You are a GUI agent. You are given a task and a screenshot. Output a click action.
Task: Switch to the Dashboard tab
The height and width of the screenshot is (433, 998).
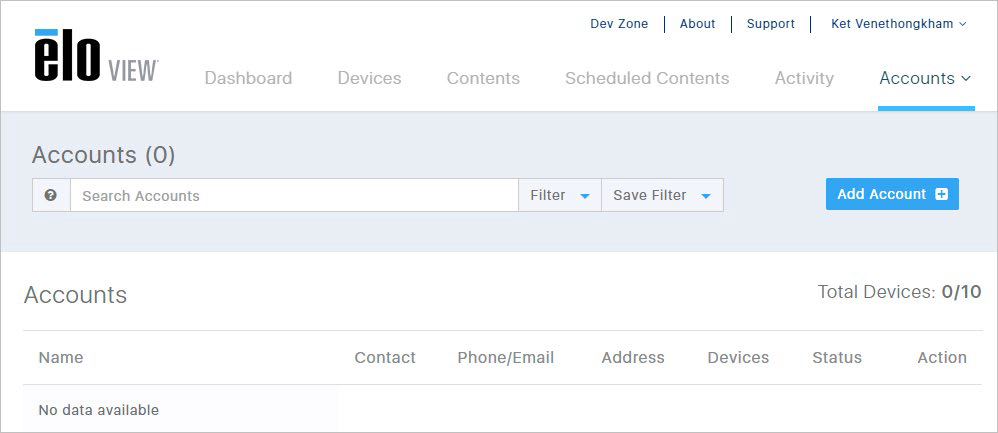[248, 78]
